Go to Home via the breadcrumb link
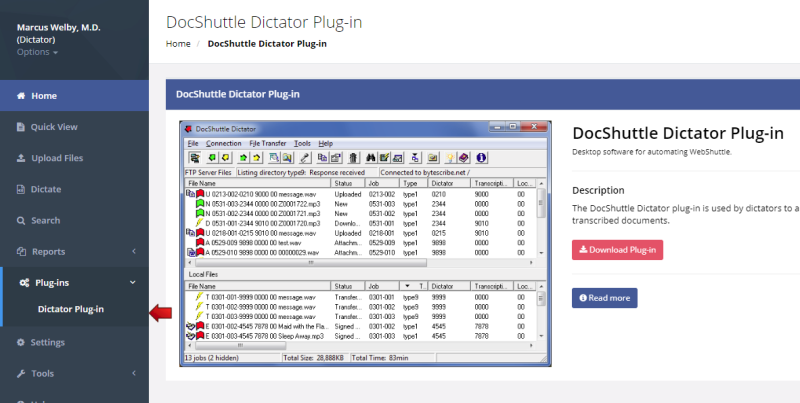 [178, 44]
